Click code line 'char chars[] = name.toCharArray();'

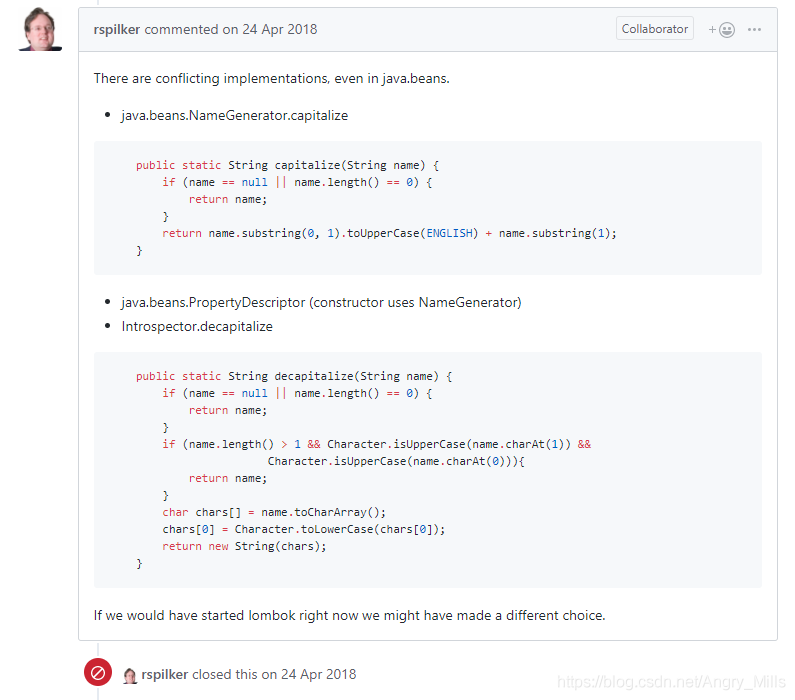click(274, 512)
